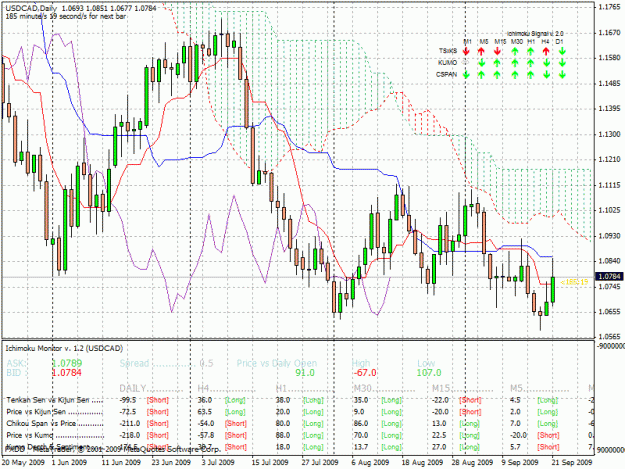Click the daily Price vs Kumo value -218.0
This screenshot has width=625, height=469.
(x=130, y=435)
